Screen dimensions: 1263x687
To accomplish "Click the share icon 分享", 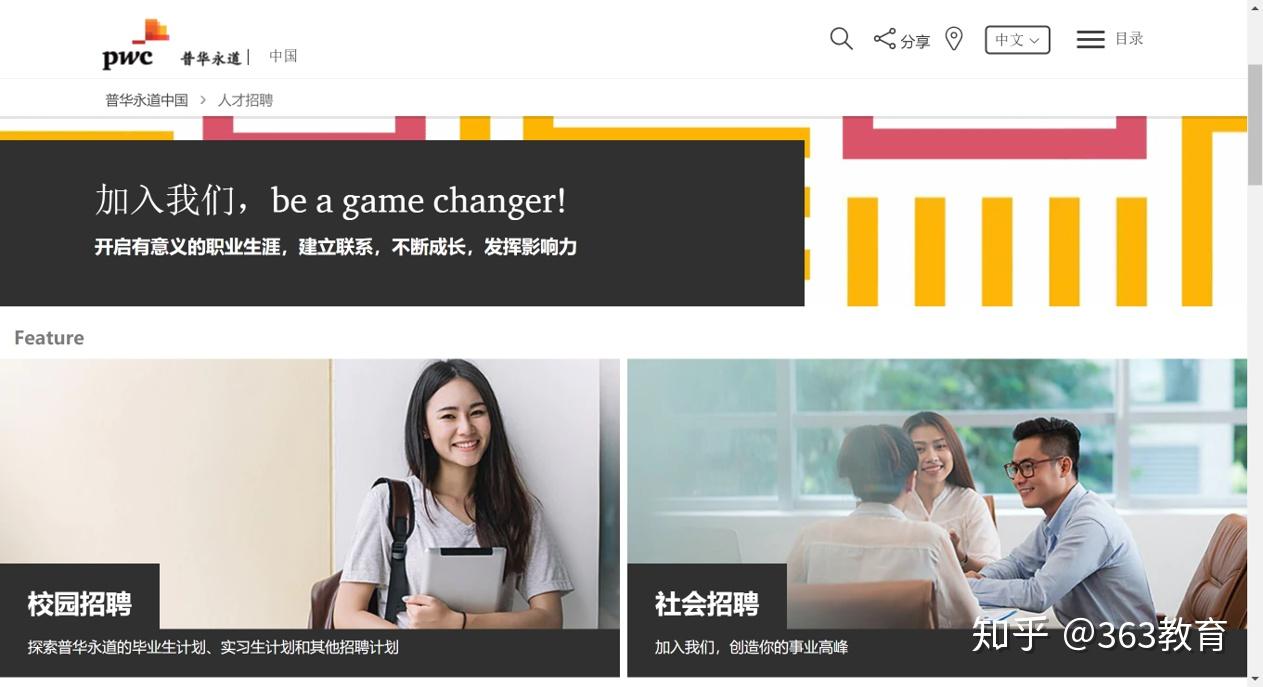I will click(901, 40).
